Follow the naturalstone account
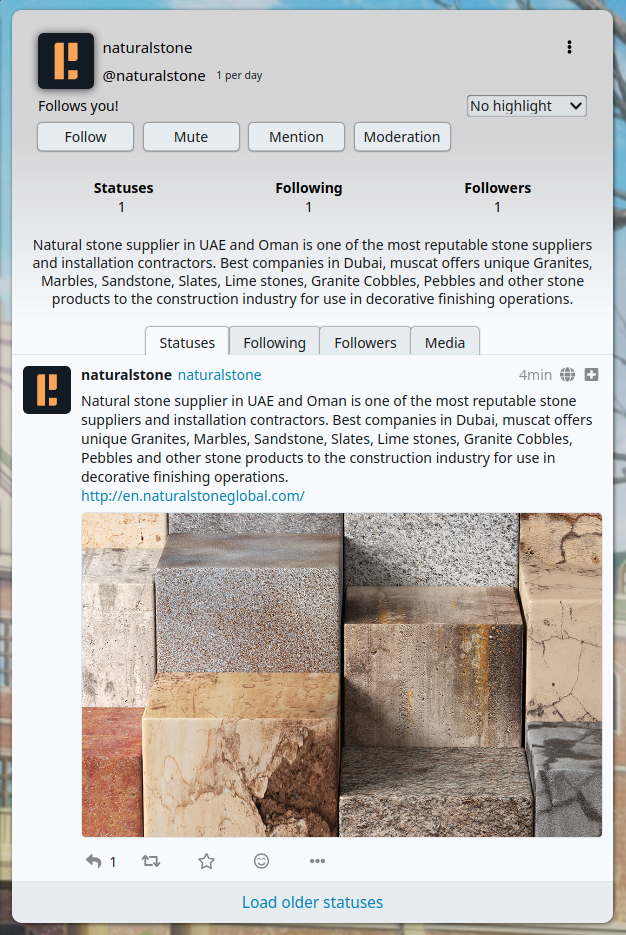The image size is (626, 935). (x=85, y=137)
